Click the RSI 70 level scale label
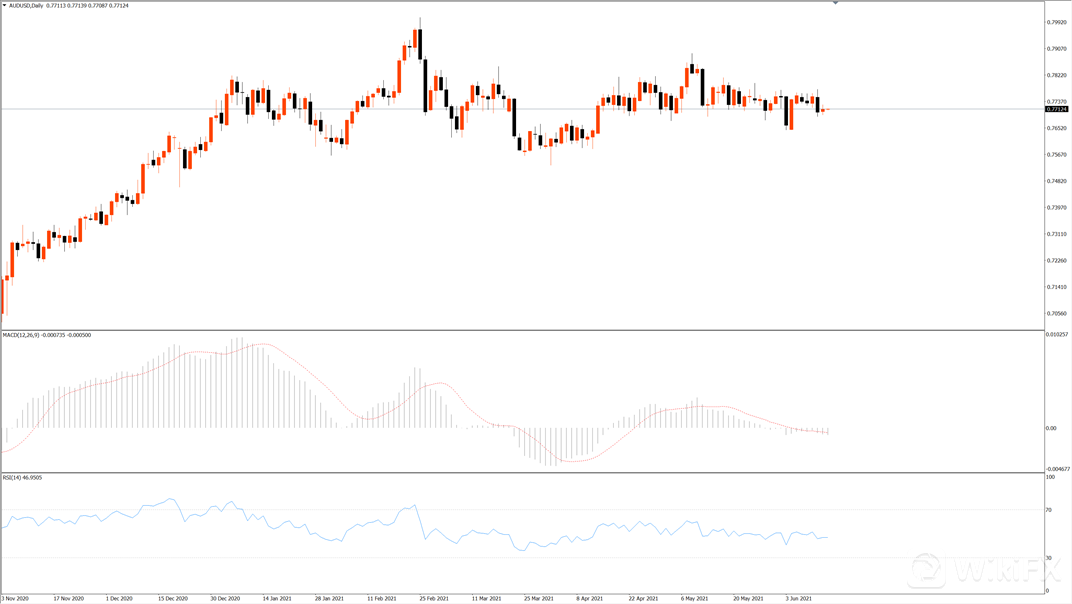This screenshot has width=1072, height=604. click(1049, 510)
